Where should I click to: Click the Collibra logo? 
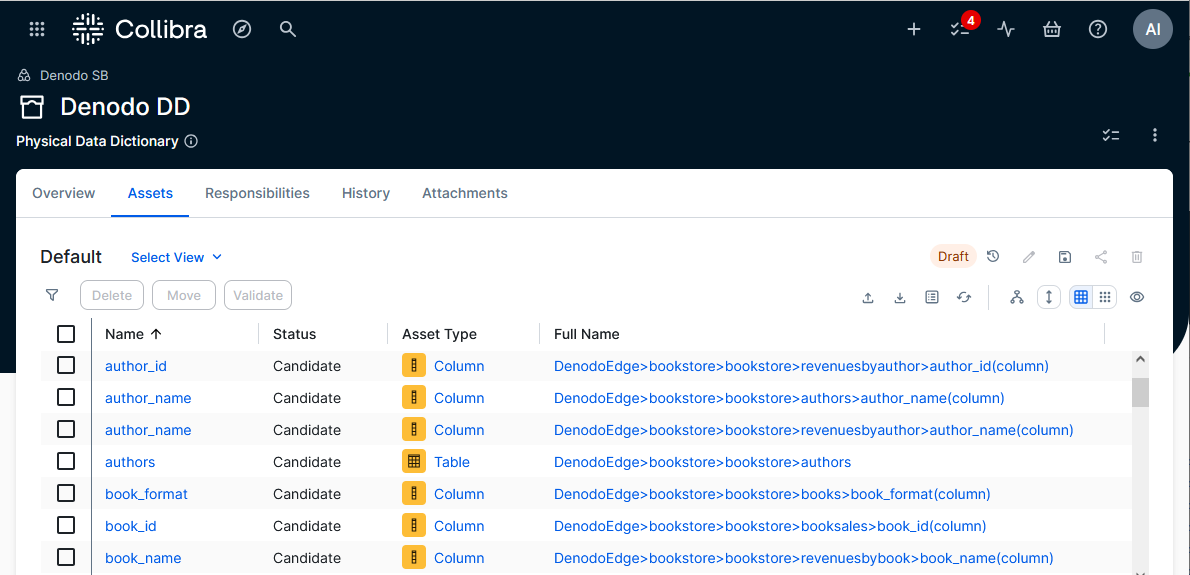point(139,30)
